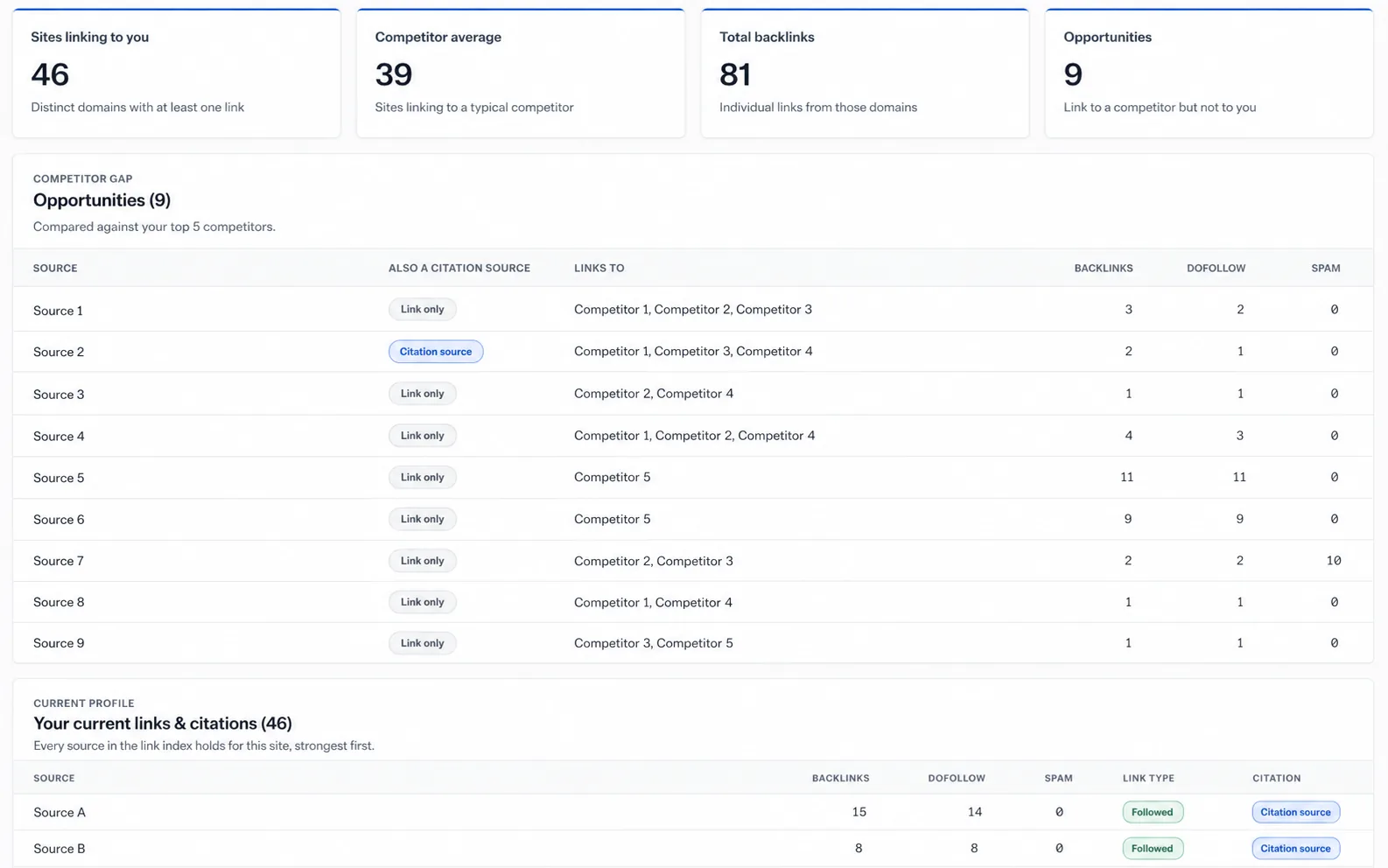
Task: Click 'Competitor 2, Competitor 4' cell
Action: tap(654, 393)
